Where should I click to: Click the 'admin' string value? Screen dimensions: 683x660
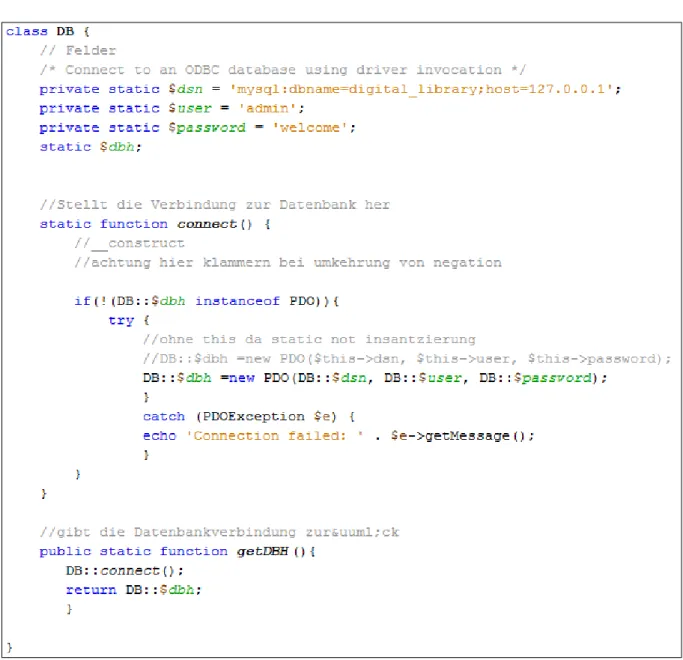(x=267, y=108)
